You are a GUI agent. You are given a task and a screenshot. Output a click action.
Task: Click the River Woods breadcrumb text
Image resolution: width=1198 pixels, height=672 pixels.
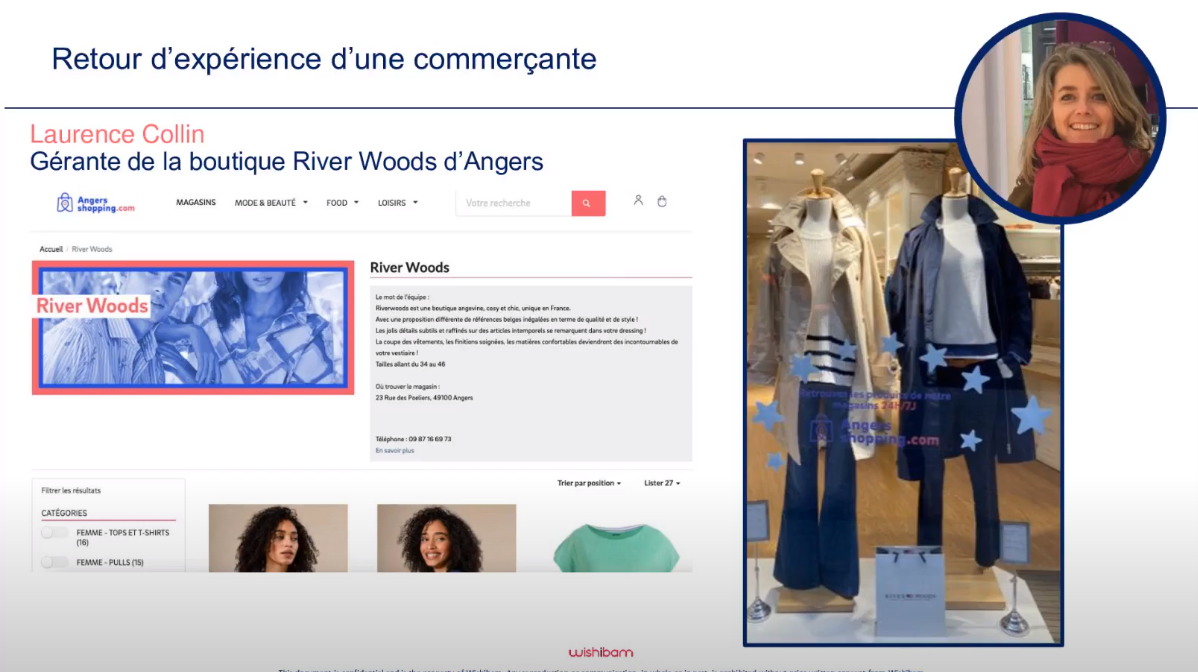coord(92,249)
